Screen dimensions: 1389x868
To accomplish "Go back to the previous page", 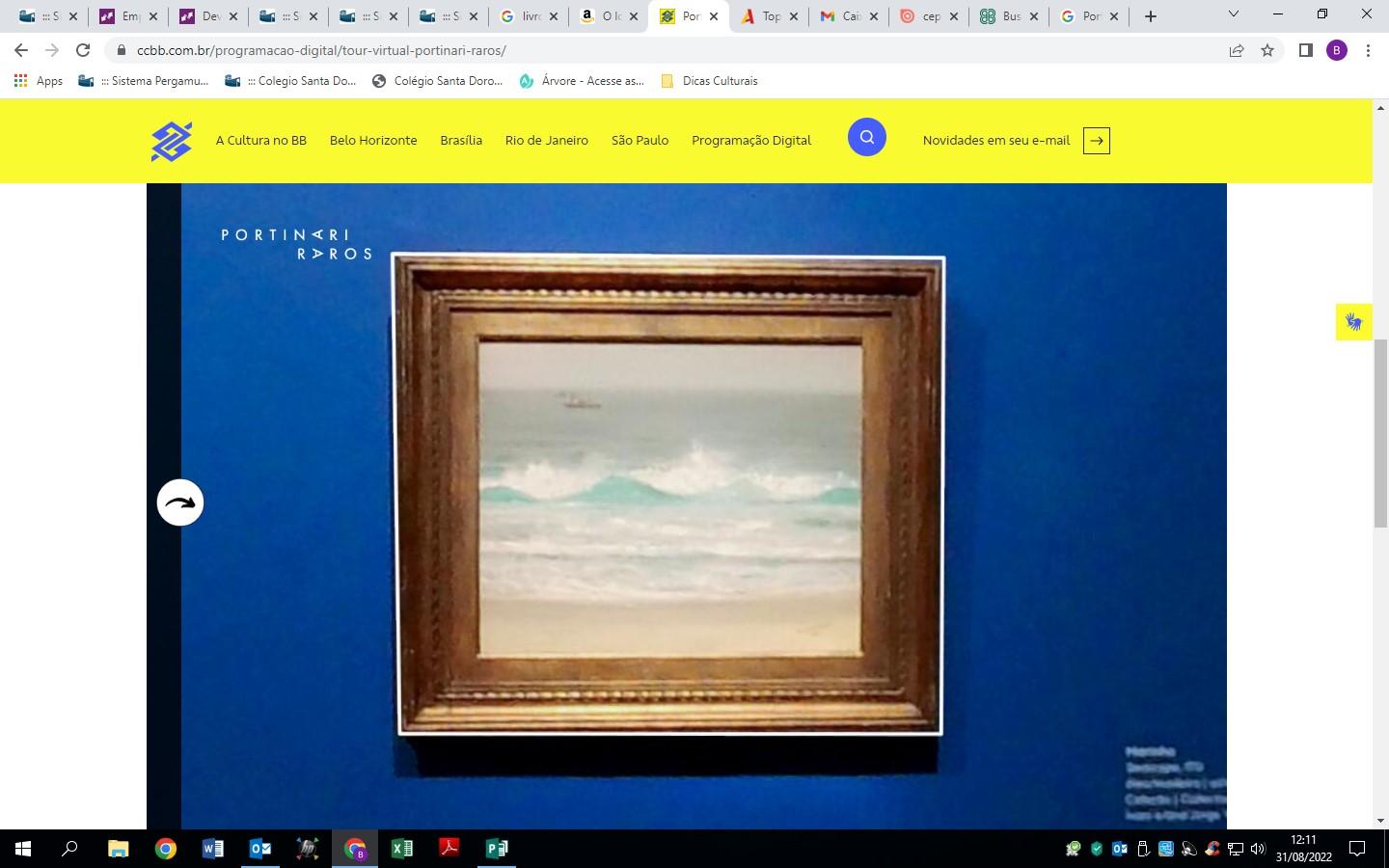I will (21, 50).
